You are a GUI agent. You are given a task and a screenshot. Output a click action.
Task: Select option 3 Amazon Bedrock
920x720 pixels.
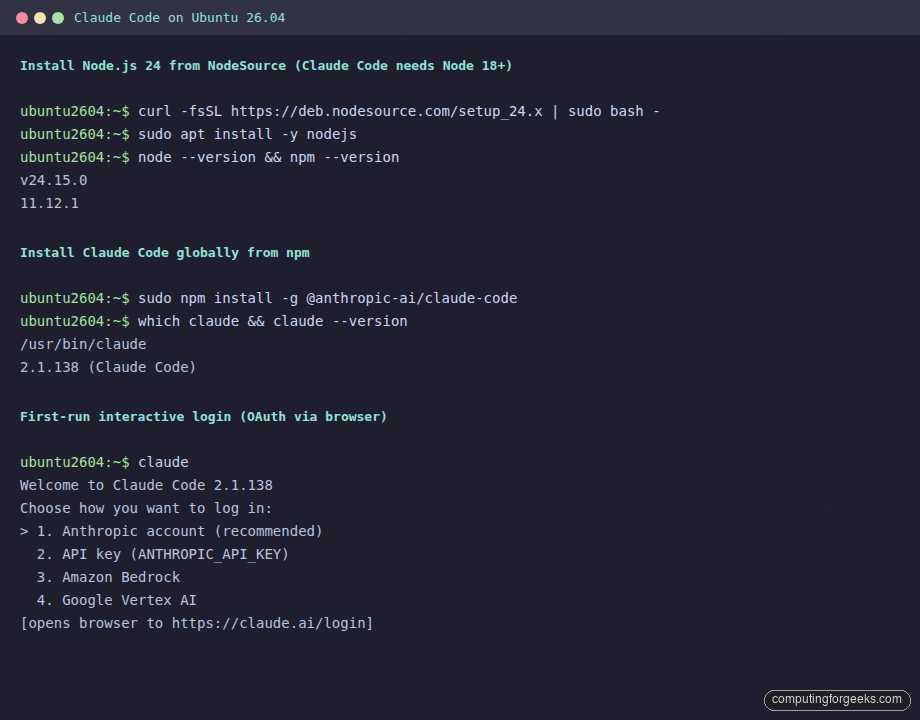[108, 577]
